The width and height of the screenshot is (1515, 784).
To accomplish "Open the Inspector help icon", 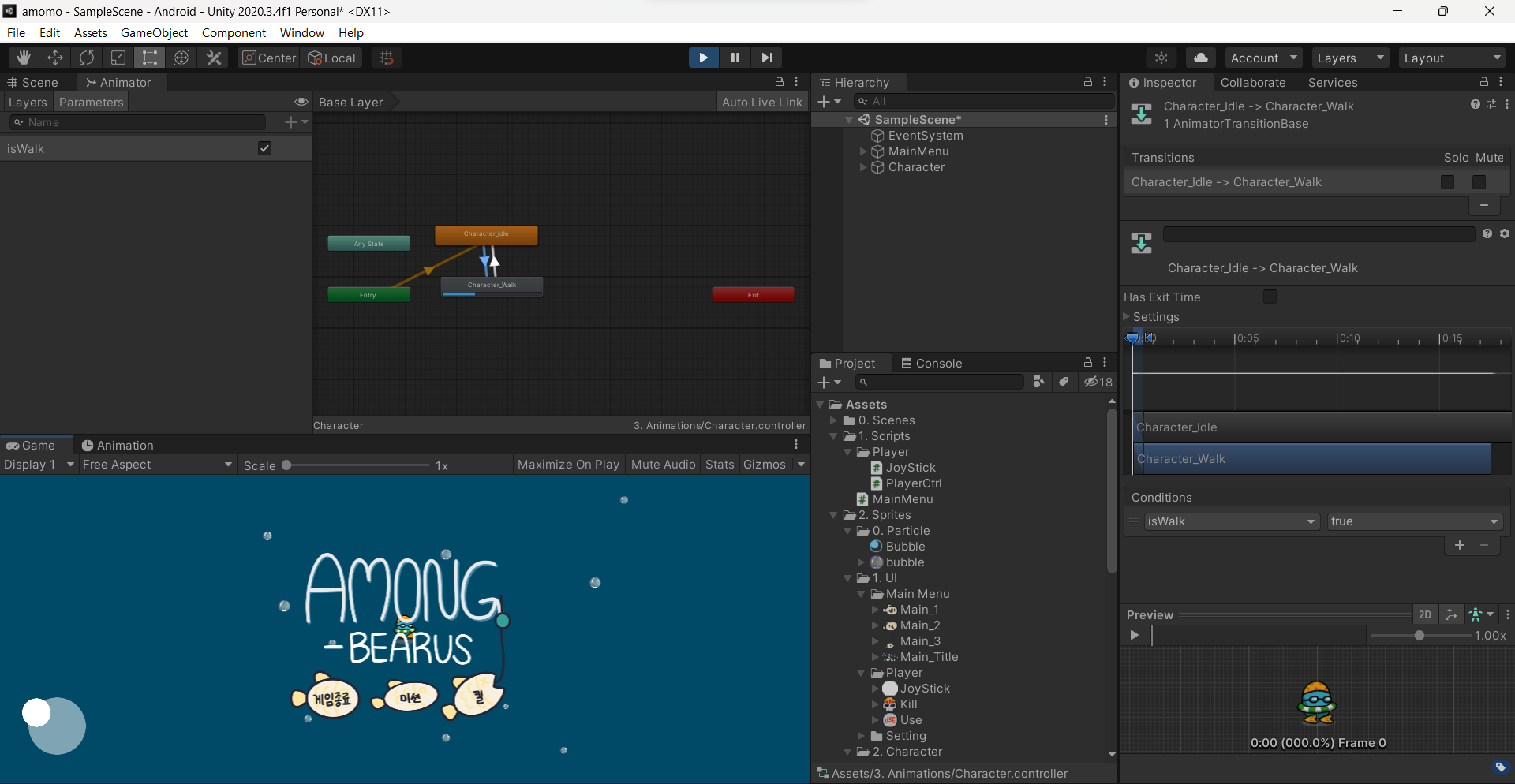I will pos(1475,104).
